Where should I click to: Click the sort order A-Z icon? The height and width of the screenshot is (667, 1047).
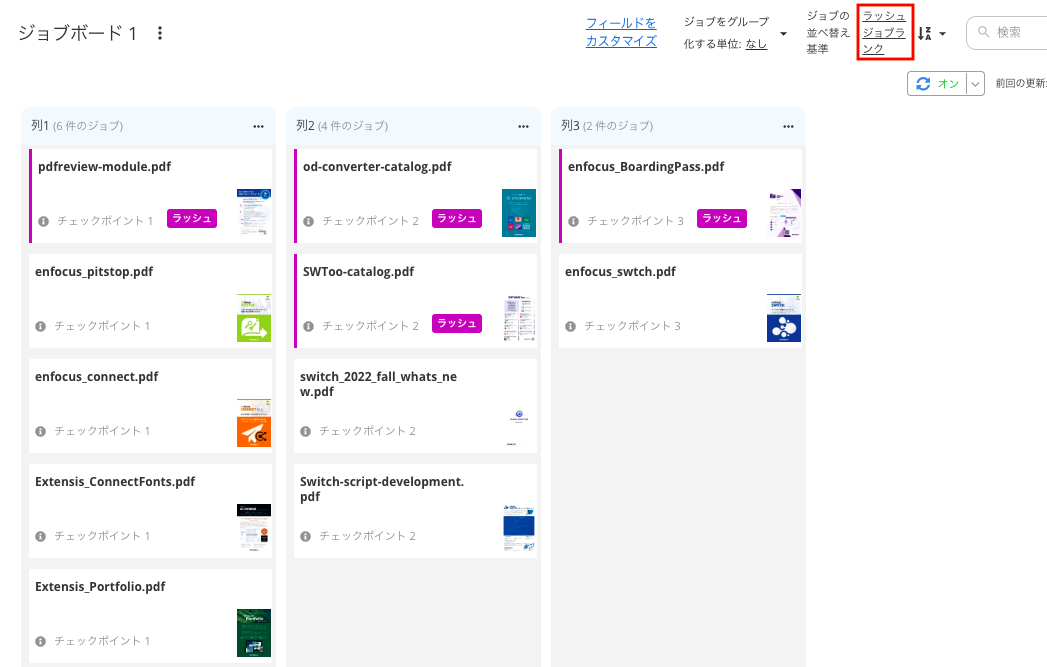(925, 34)
